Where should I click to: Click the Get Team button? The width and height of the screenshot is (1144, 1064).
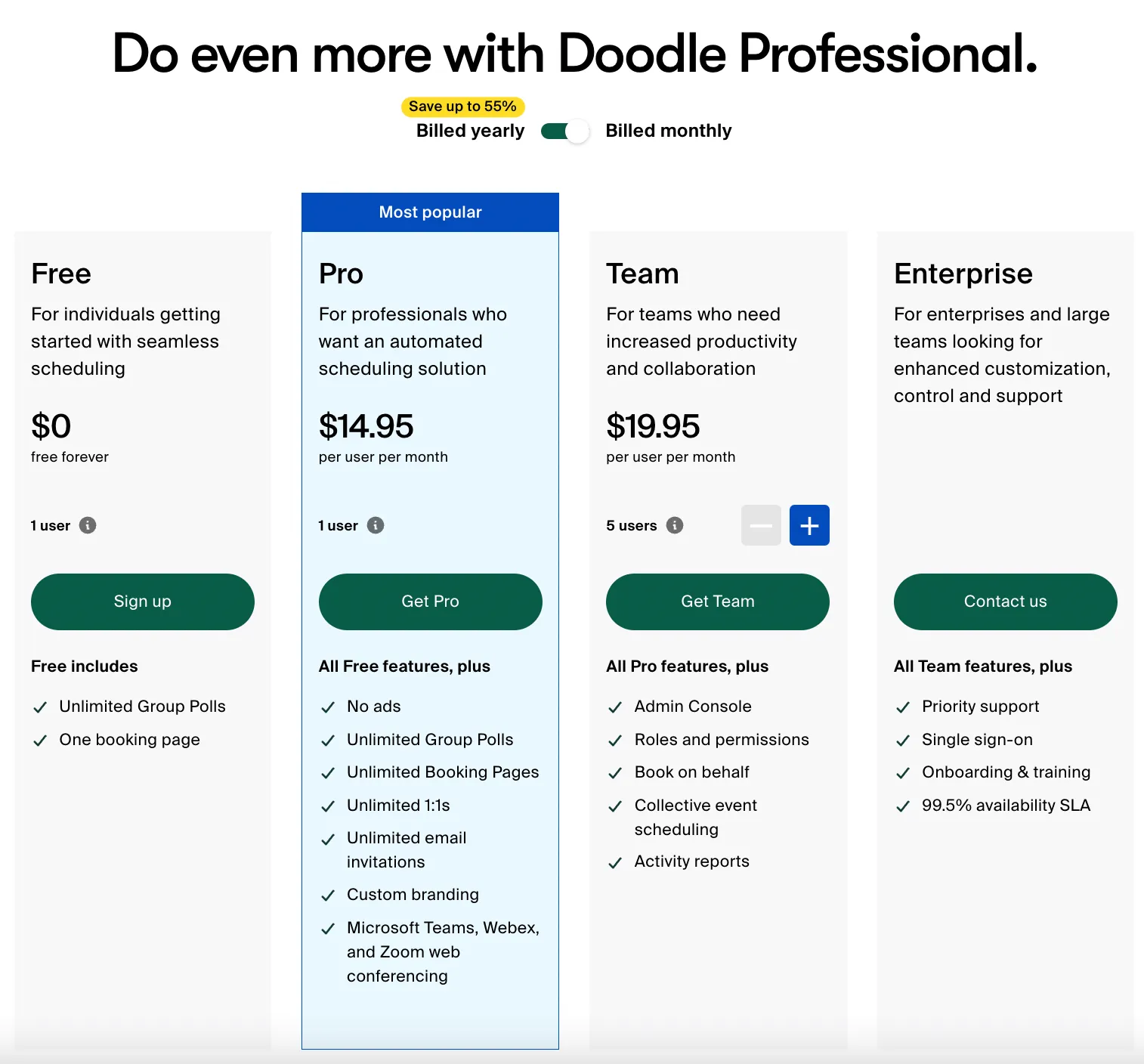[x=718, y=602]
